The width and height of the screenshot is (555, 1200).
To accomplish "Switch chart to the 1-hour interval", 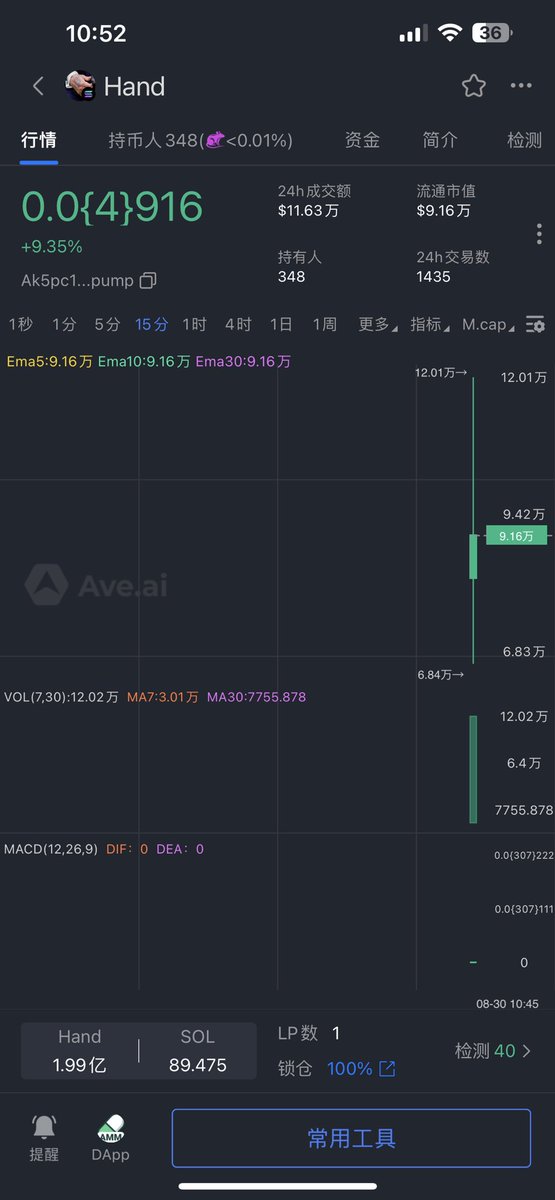I will [194, 324].
